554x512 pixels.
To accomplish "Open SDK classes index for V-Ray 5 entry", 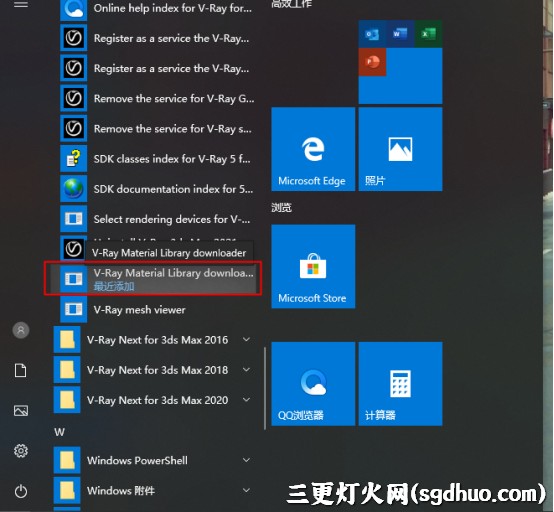I will coord(158,158).
